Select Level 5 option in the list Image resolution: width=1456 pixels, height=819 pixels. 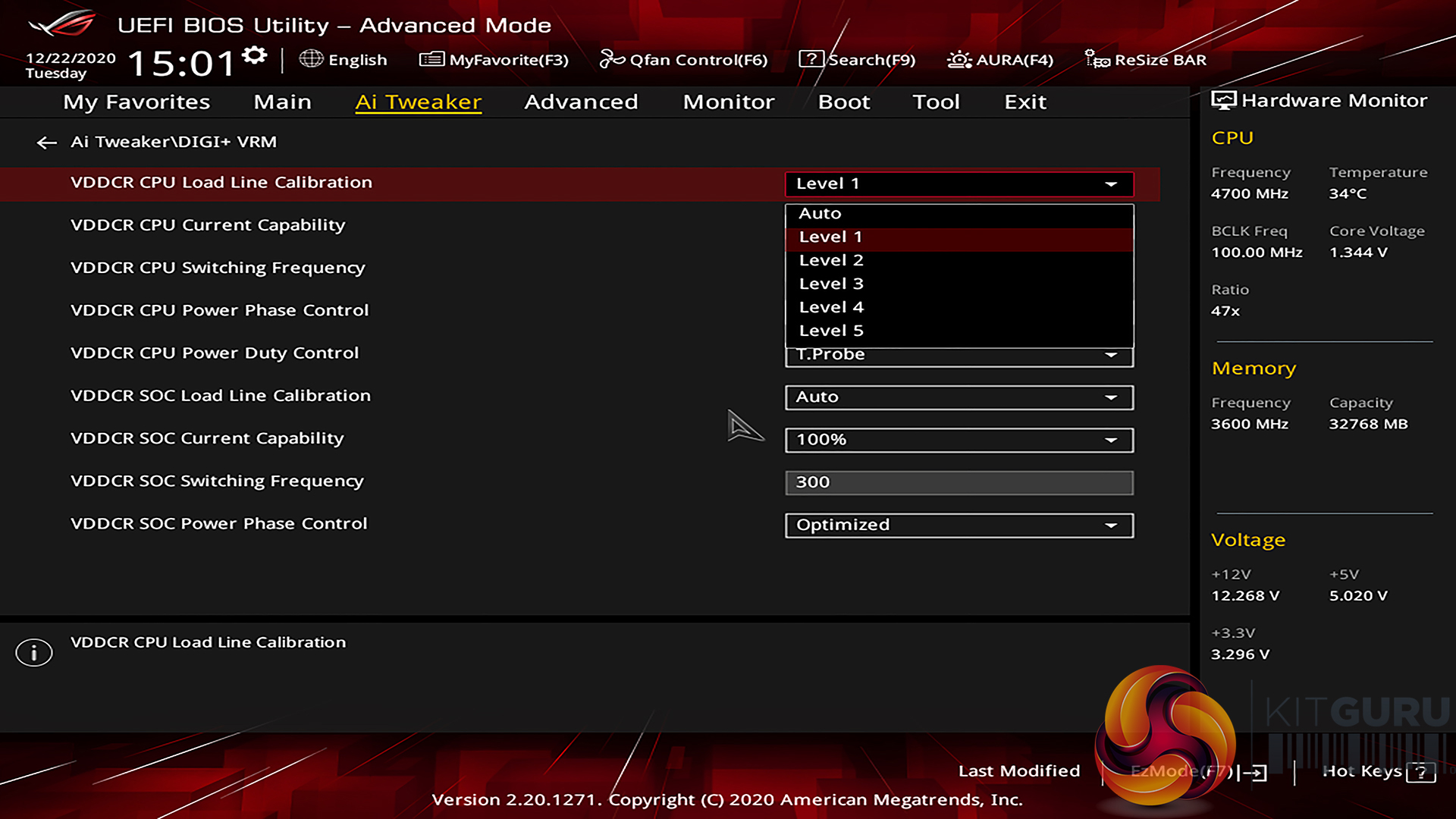(x=831, y=331)
